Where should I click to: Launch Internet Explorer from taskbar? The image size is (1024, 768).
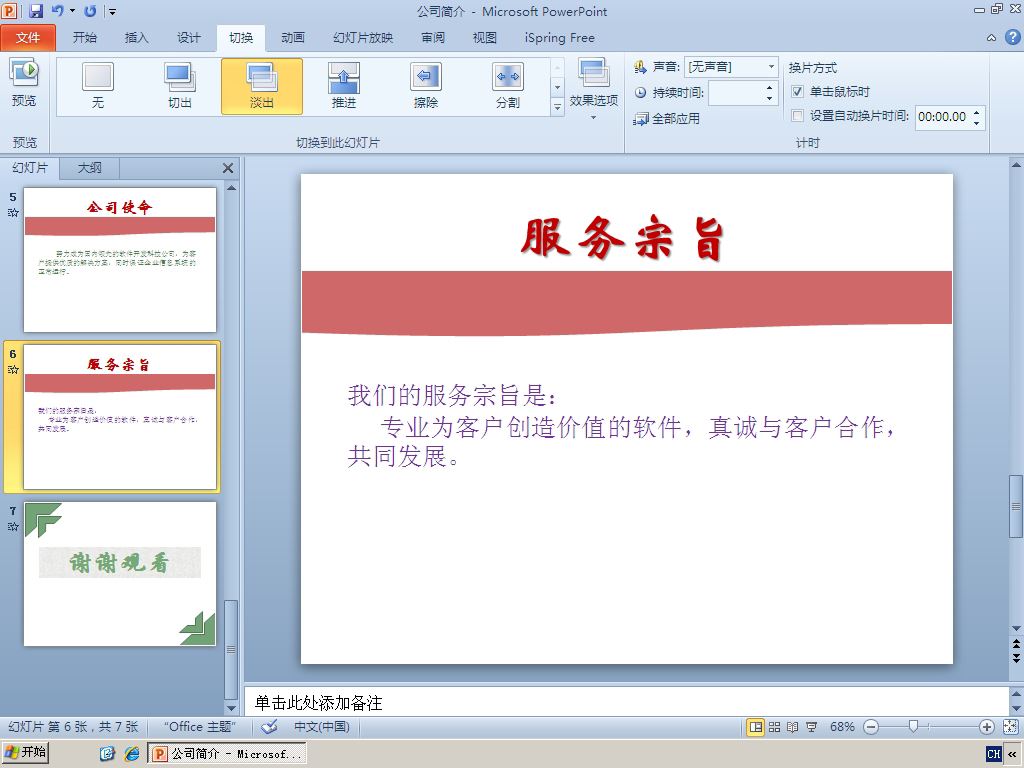132,754
